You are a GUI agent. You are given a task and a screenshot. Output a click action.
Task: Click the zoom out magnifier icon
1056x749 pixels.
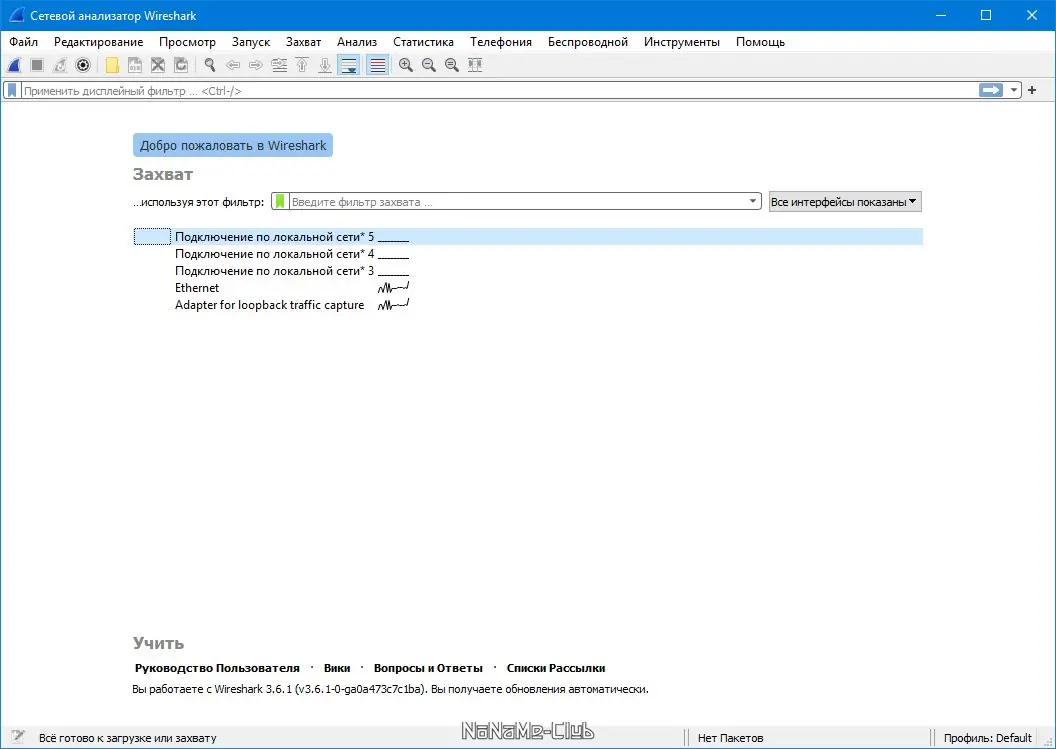(428, 65)
